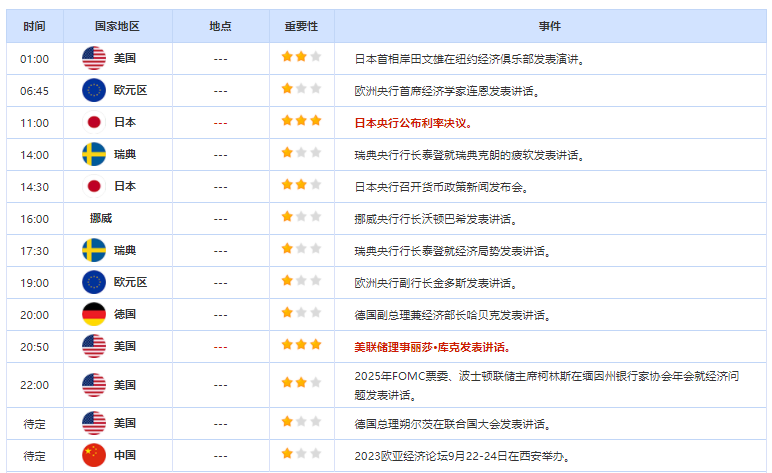Image resolution: width=772 pixels, height=473 pixels.
Task: Select event 2023欧亚经济论坛9月22-24日在西安举办
Action: [463, 456]
